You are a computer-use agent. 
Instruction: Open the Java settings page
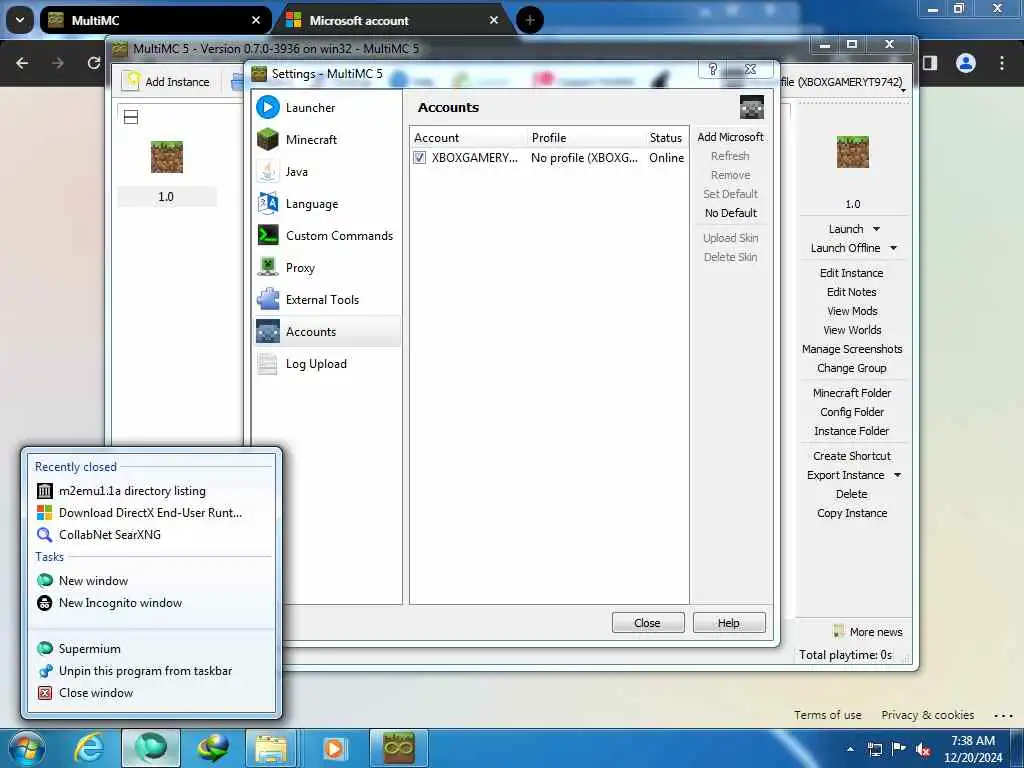pos(328,172)
